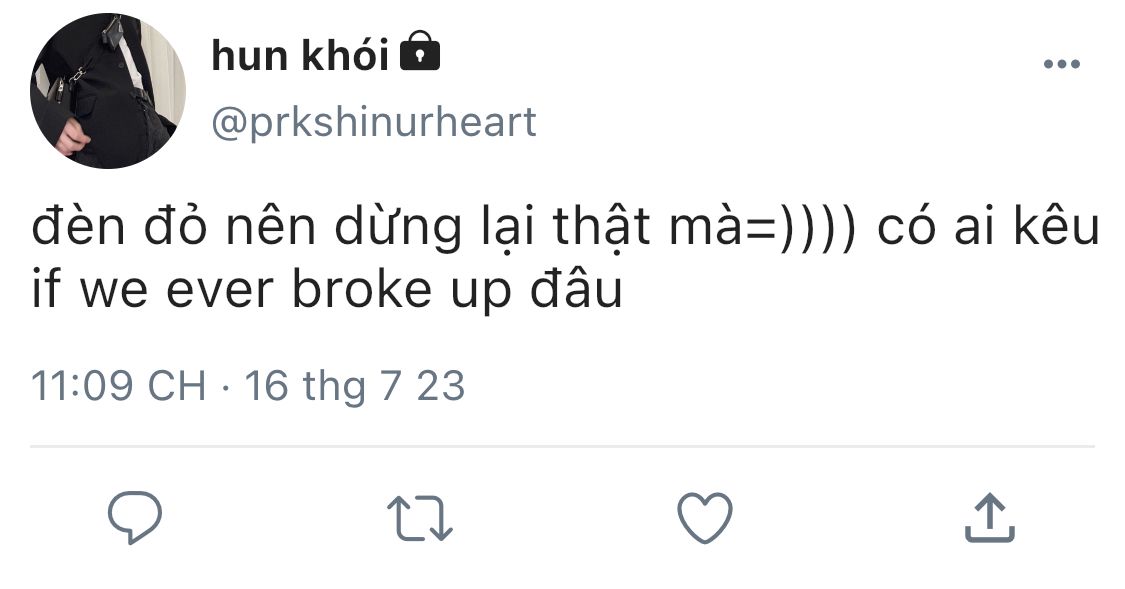Click the padlock protected-account icon
Viewport: 1125px width, 589px height.
pos(419,52)
